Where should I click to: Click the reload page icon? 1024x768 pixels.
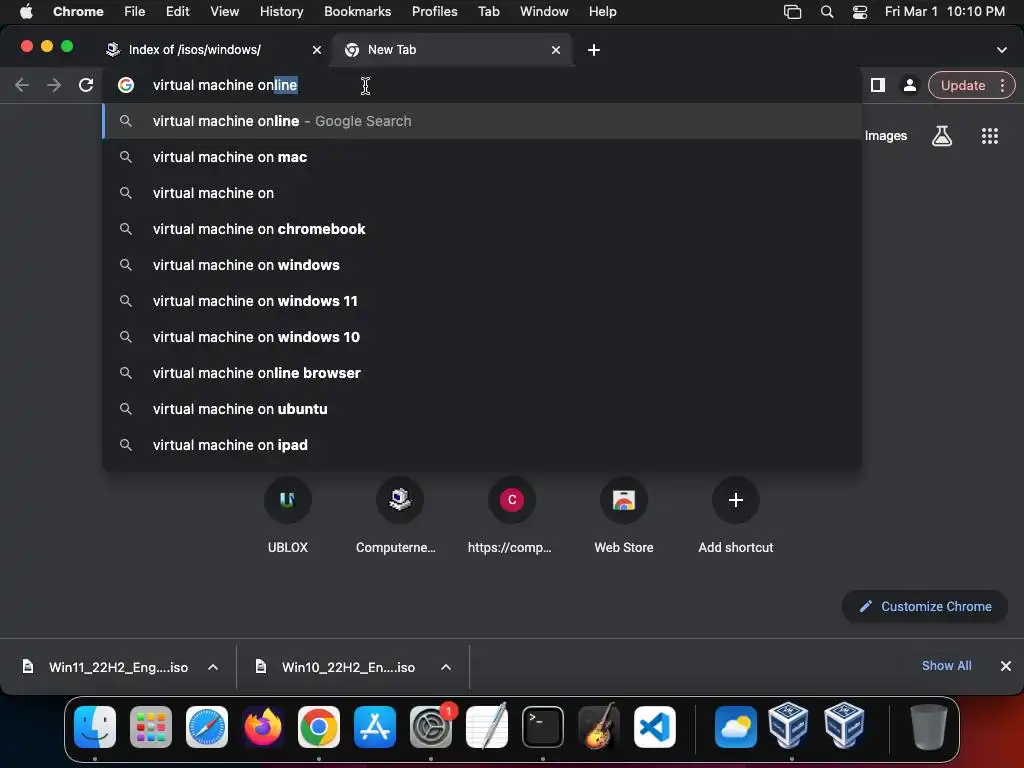[x=86, y=85]
